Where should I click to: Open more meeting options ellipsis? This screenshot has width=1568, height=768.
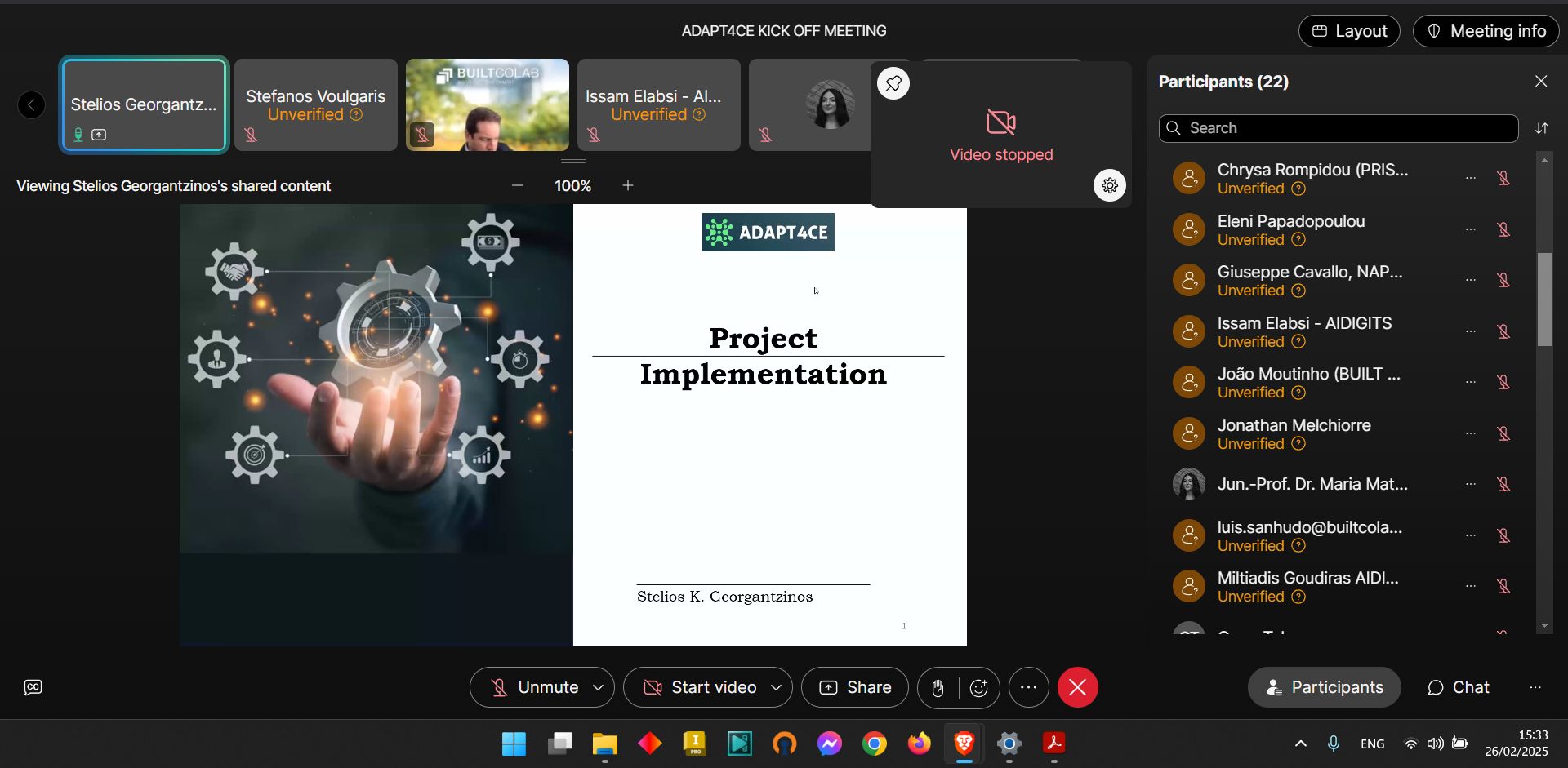1028,687
